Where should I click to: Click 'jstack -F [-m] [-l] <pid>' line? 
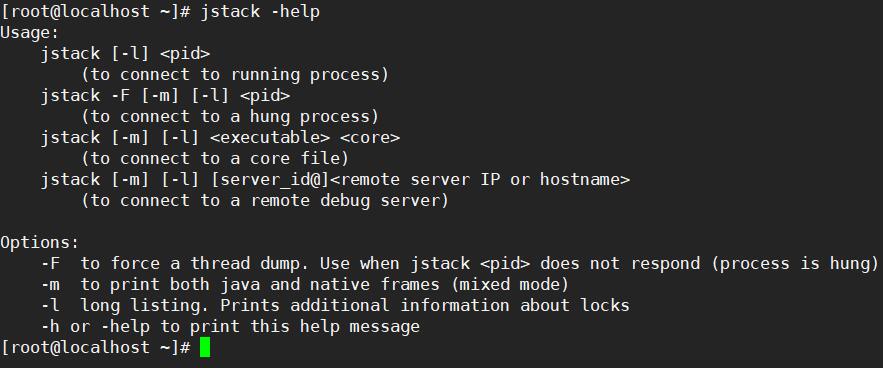click(165, 96)
